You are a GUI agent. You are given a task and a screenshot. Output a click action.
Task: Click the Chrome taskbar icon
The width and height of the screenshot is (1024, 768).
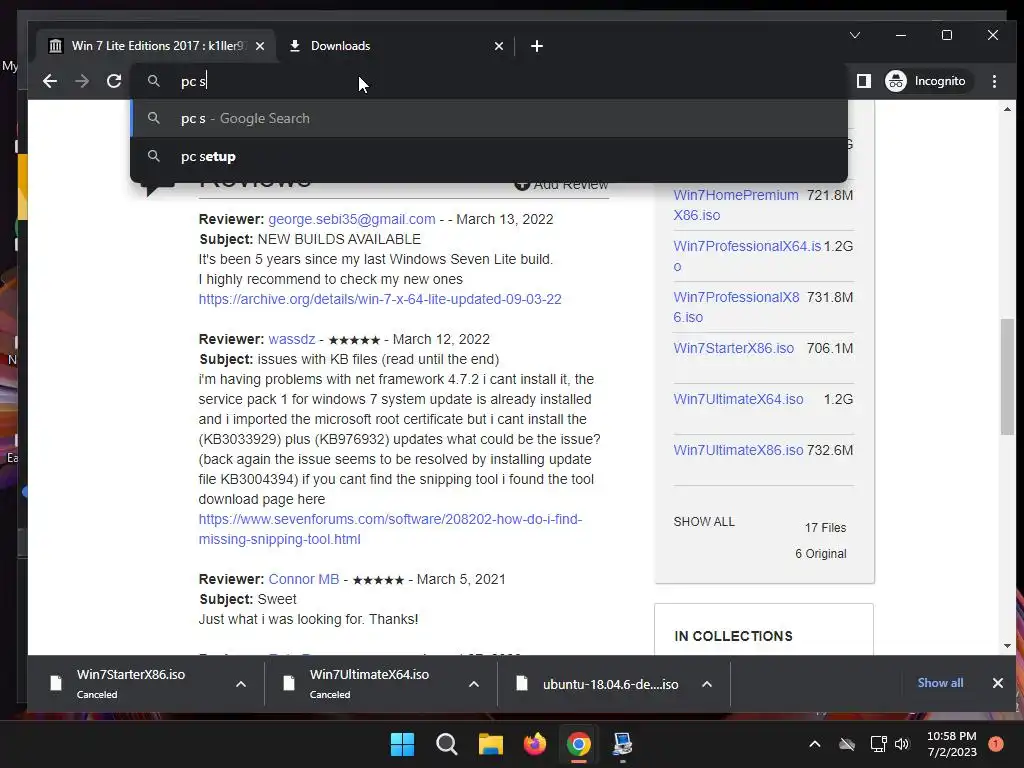(579, 744)
